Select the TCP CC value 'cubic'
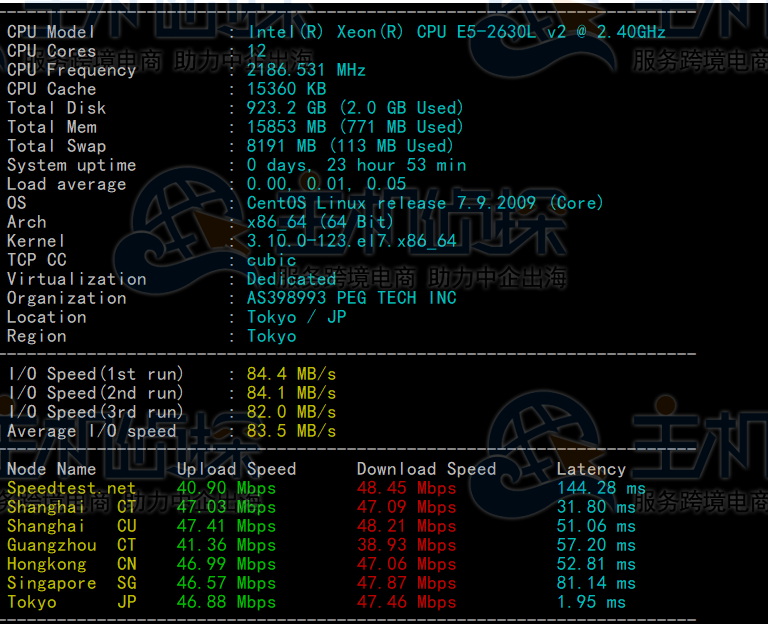Viewport: 768px width, 624px height. tap(271, 261)
